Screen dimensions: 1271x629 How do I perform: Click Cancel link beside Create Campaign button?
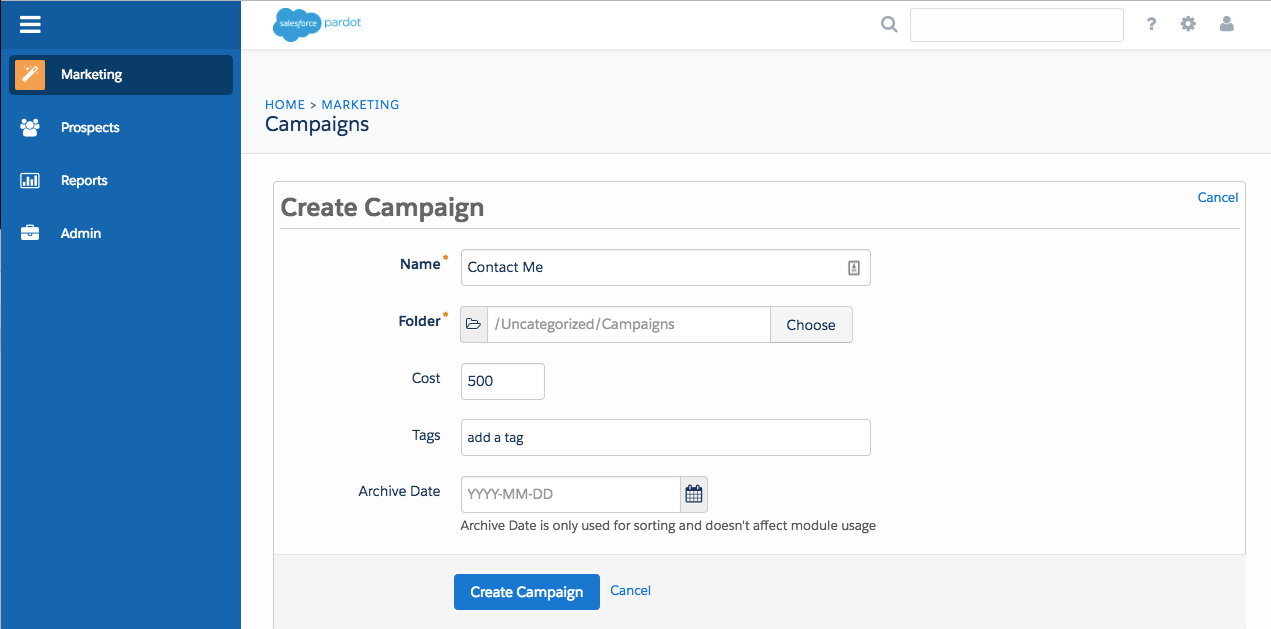pyautogui.click(x=630, y=591)
